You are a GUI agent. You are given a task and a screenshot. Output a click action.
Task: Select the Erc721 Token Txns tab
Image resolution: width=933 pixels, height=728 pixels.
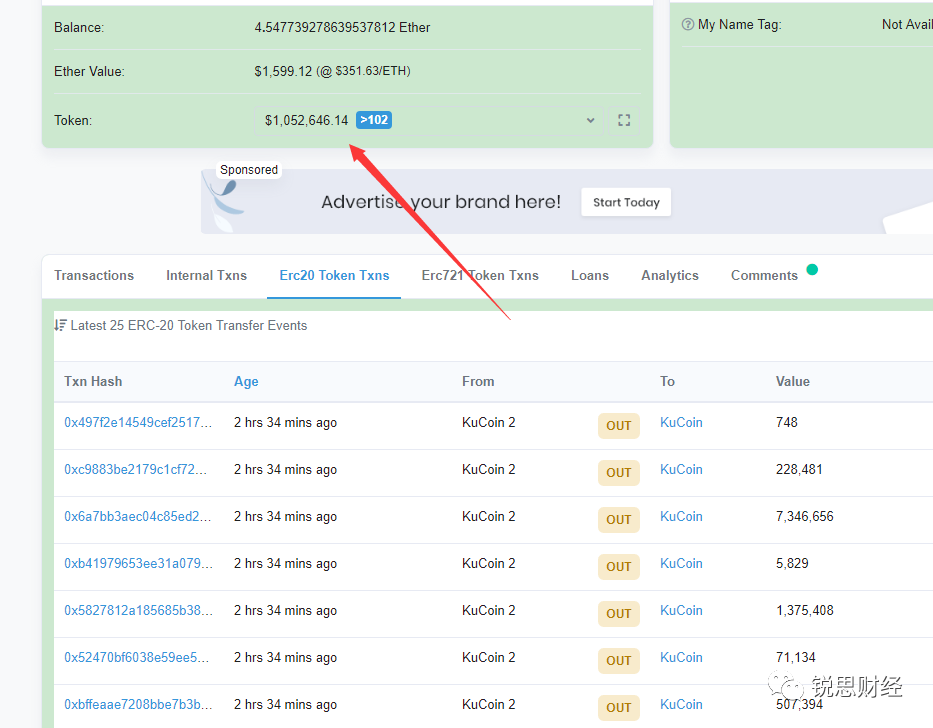[480, 276]
